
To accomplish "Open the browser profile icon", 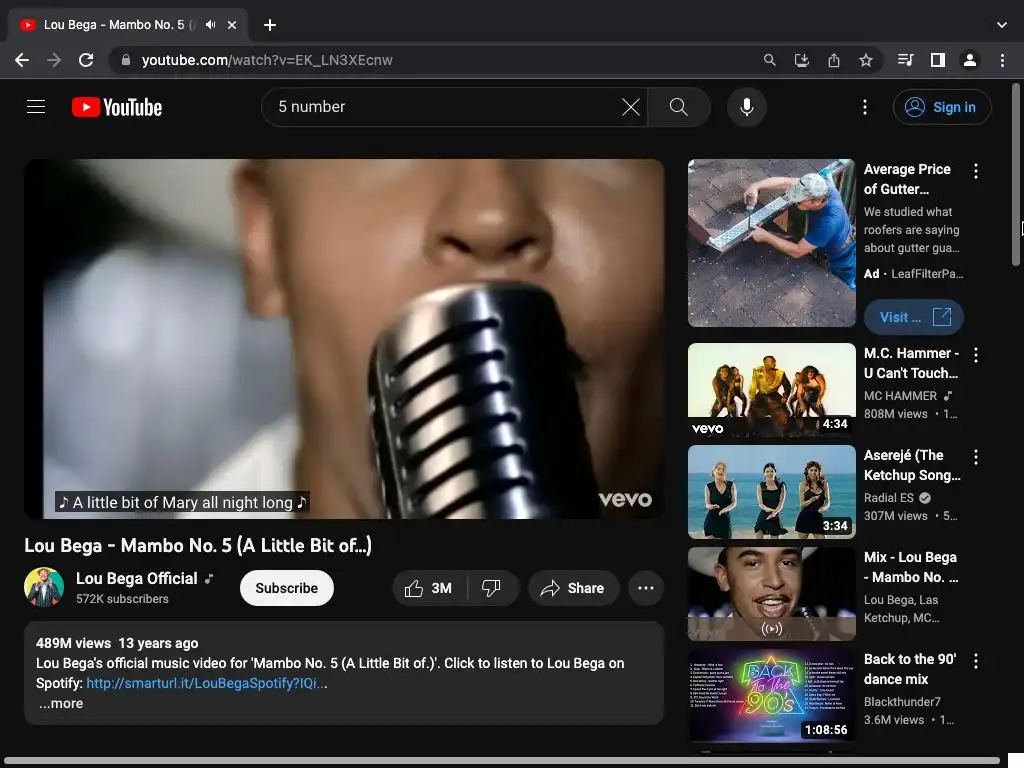I will [969, 60].
